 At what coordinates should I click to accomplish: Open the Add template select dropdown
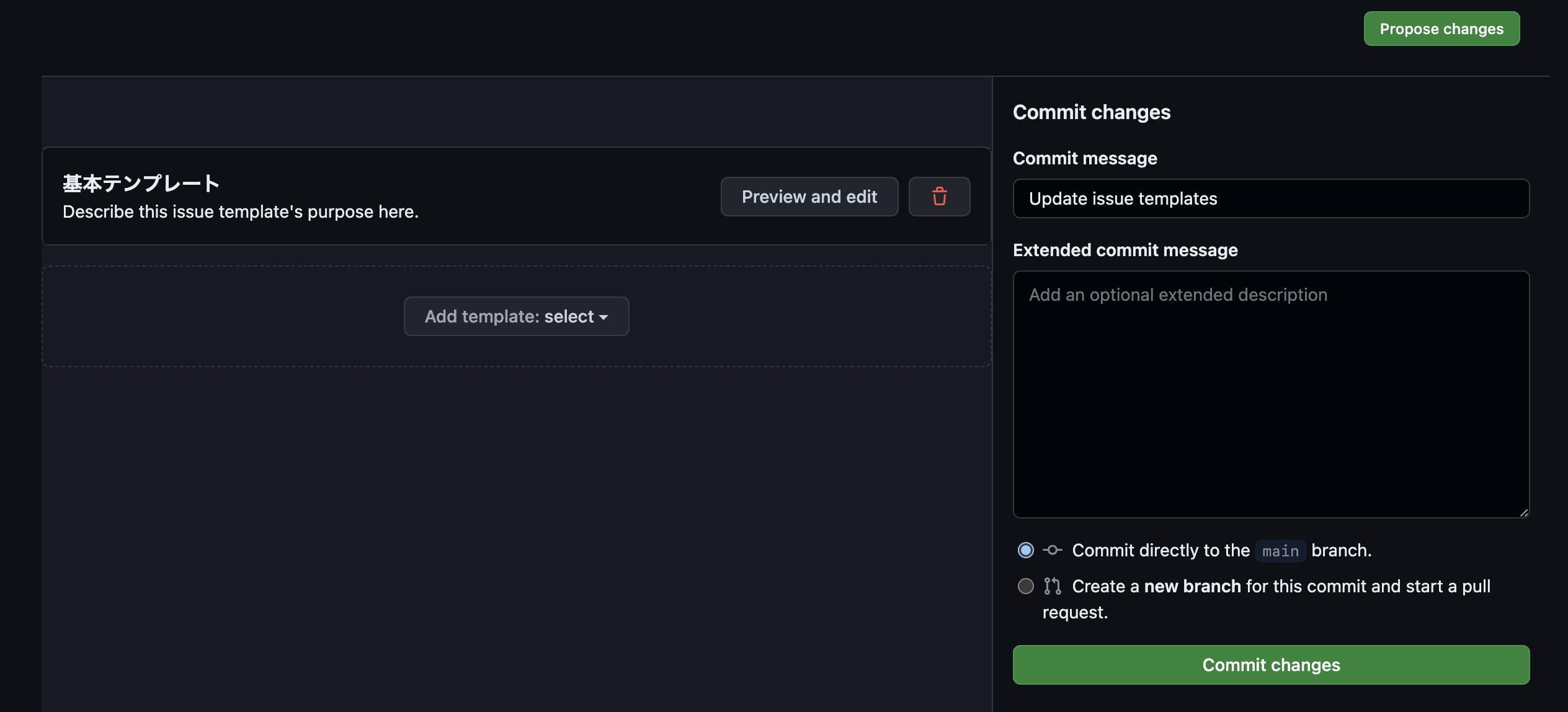[x=516, y=316]
